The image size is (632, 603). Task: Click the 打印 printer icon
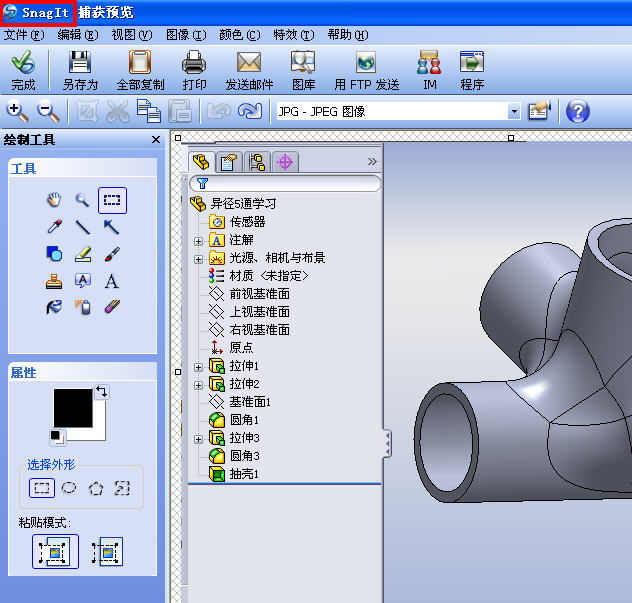194,62
